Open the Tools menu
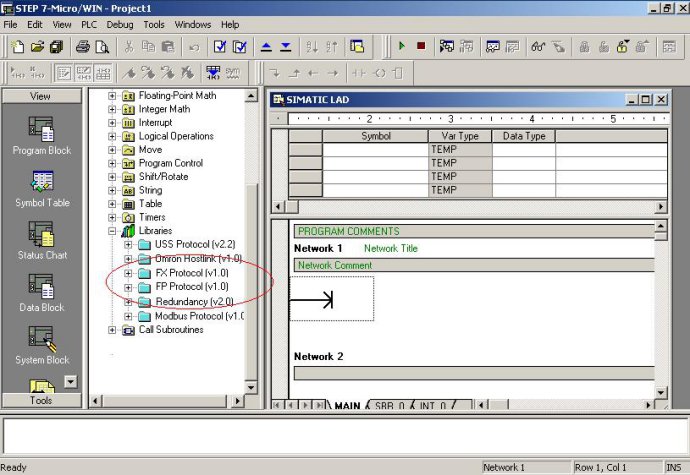Screen dimensions: 690x475 154,25
